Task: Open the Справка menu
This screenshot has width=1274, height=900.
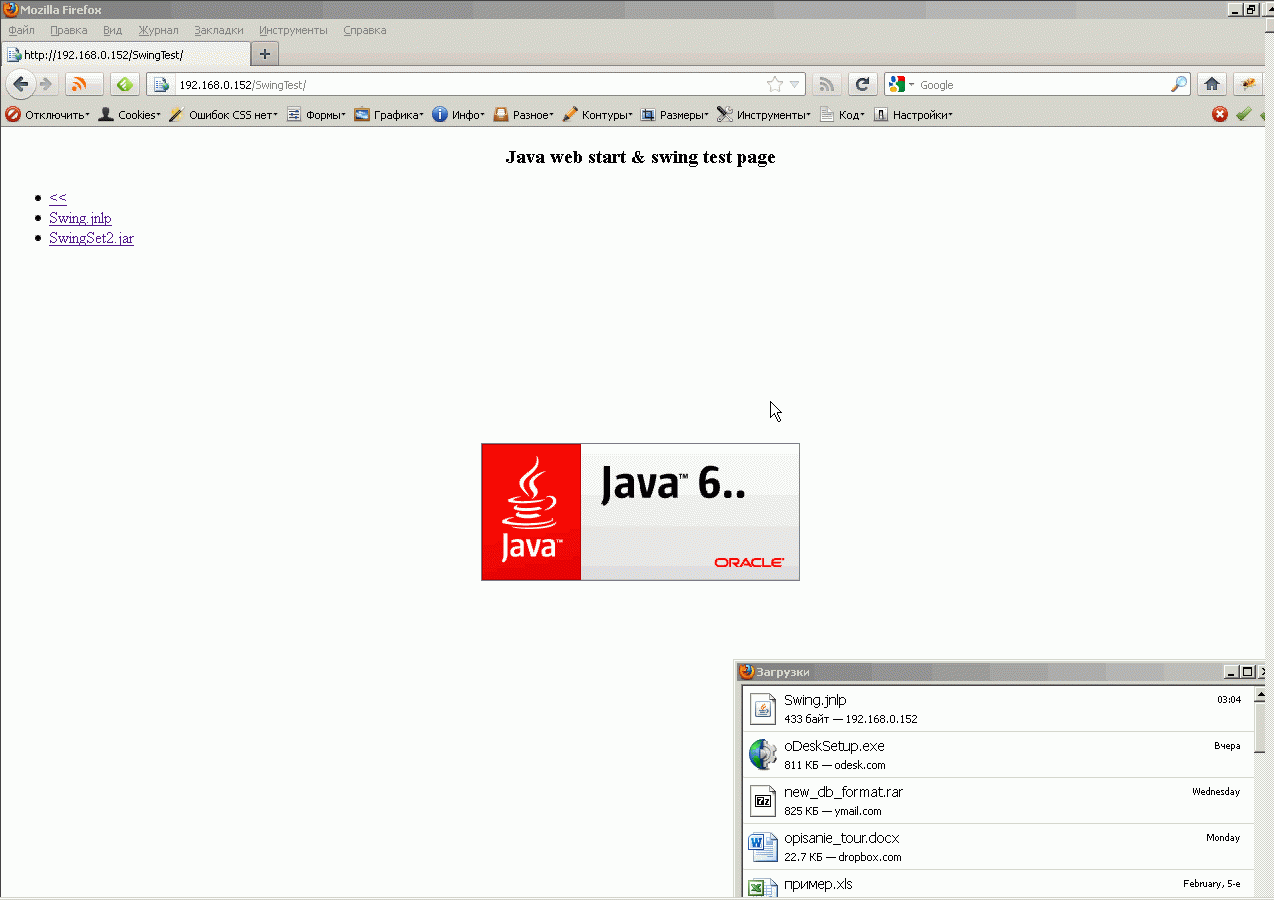Action: point(365,30)
